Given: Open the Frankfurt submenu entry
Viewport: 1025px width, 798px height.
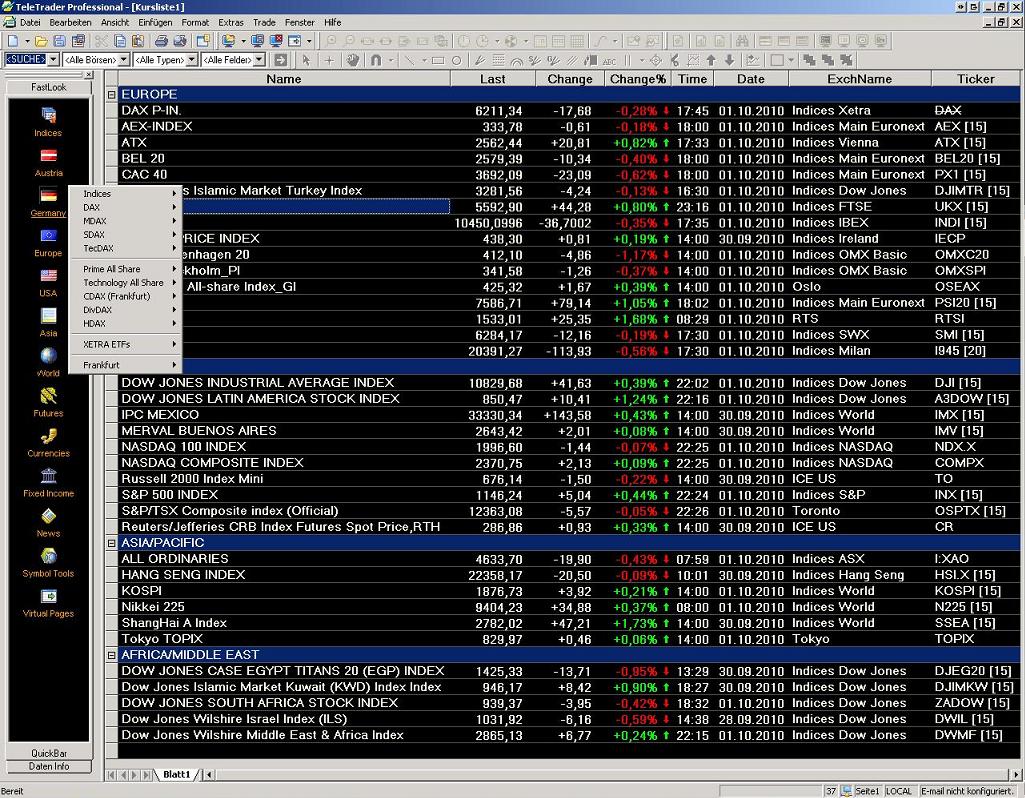Looking at the screenshot, I should tap(125, 365).
